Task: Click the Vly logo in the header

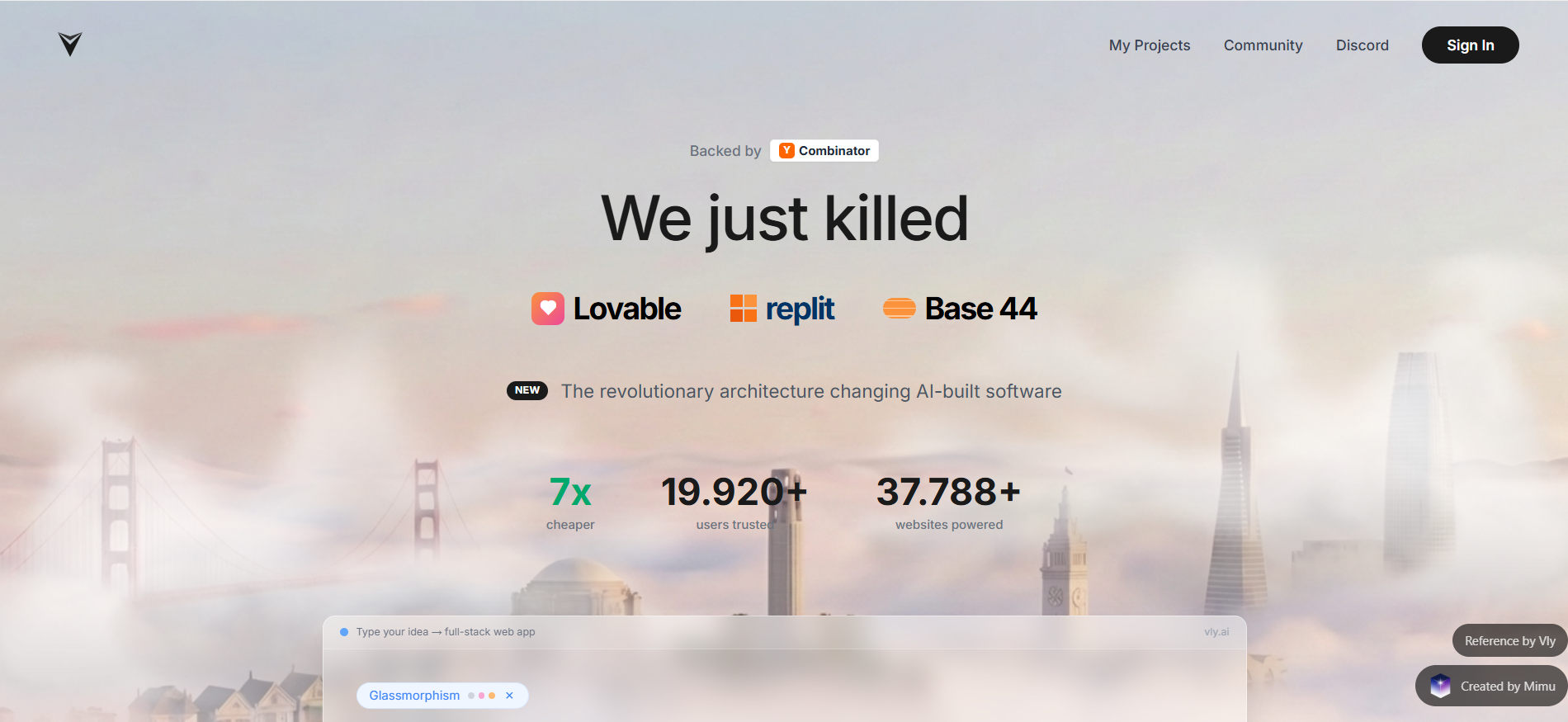Action: point(70,44)
